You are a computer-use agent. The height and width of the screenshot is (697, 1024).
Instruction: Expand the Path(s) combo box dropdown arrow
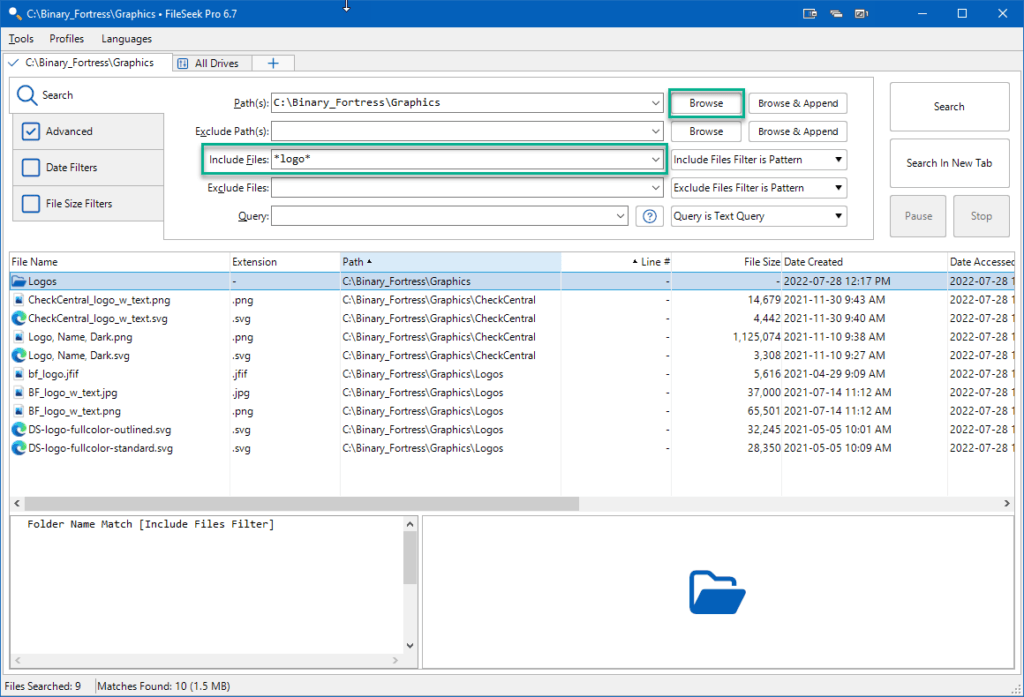coord(657,102)
